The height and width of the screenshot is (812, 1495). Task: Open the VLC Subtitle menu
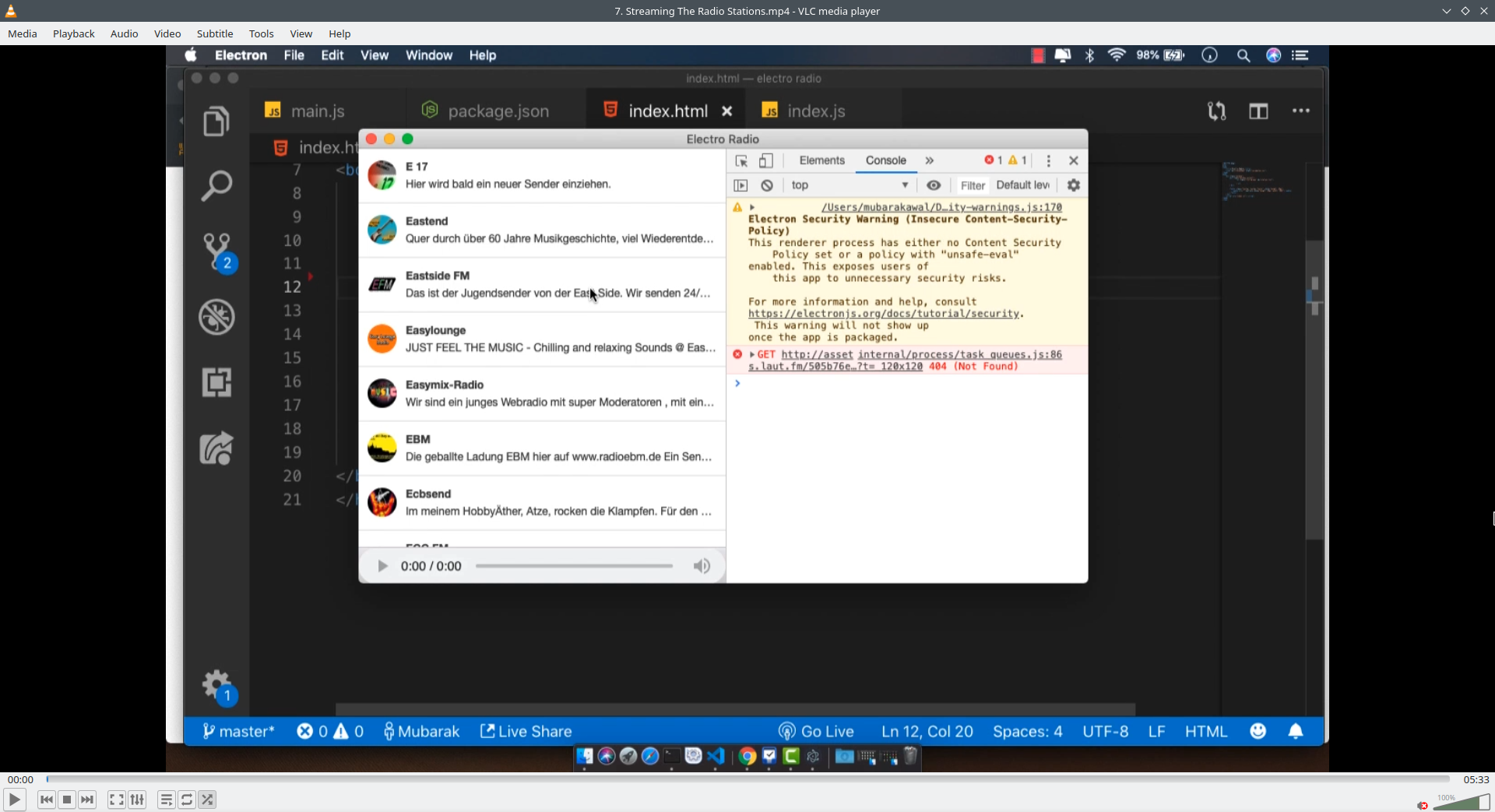[x=215, y=33]
